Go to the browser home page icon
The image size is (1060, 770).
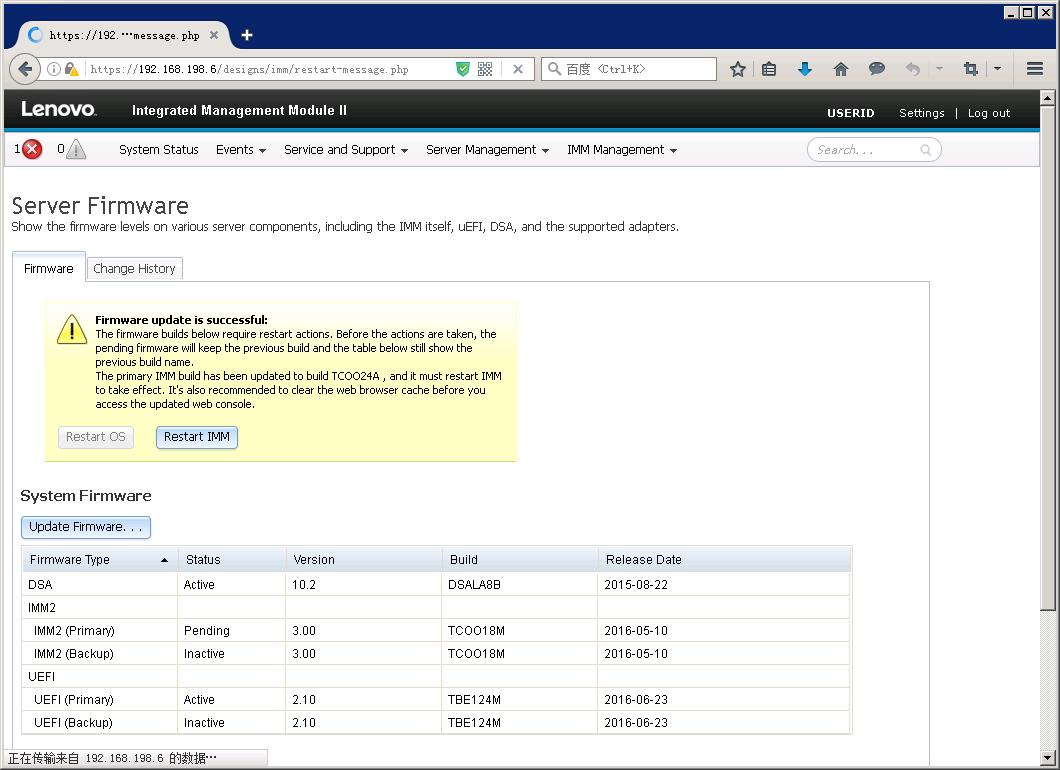point(840,69)
